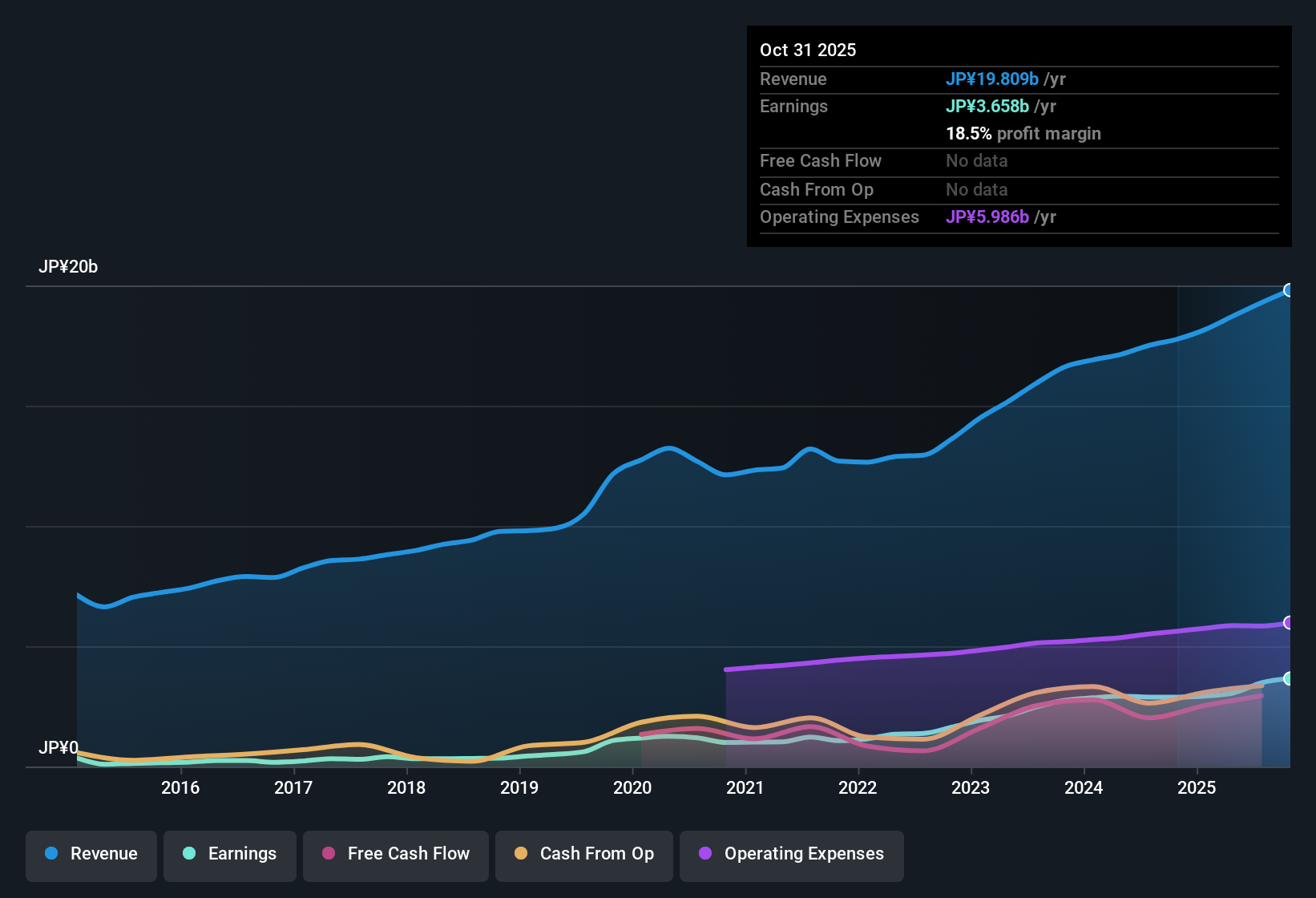Viewport: 1316px width, 898px height.
Task: Select the Earnings endpoint marker on chart edge
Action: [1289, 678]
